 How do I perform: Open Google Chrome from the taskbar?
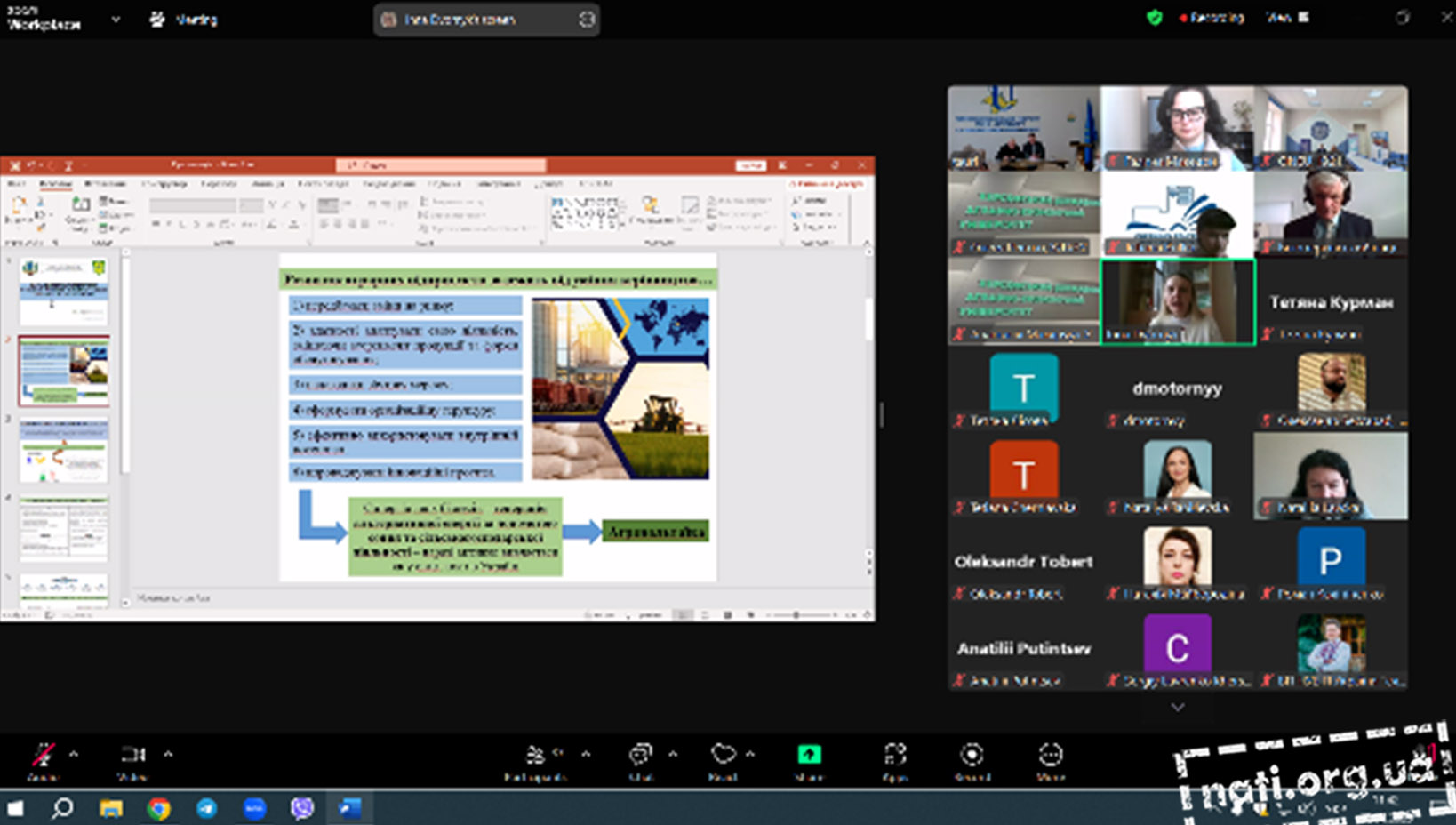pos(159,808)
